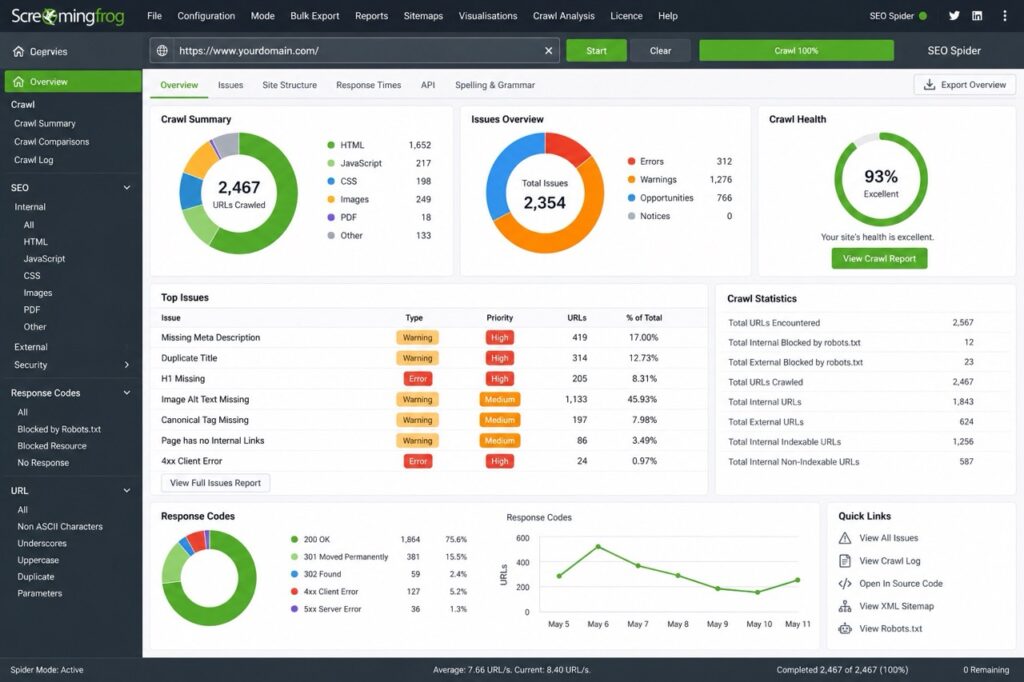Switch to the Issues tab
The image size is (1024, 682).
tap(230, 85)
